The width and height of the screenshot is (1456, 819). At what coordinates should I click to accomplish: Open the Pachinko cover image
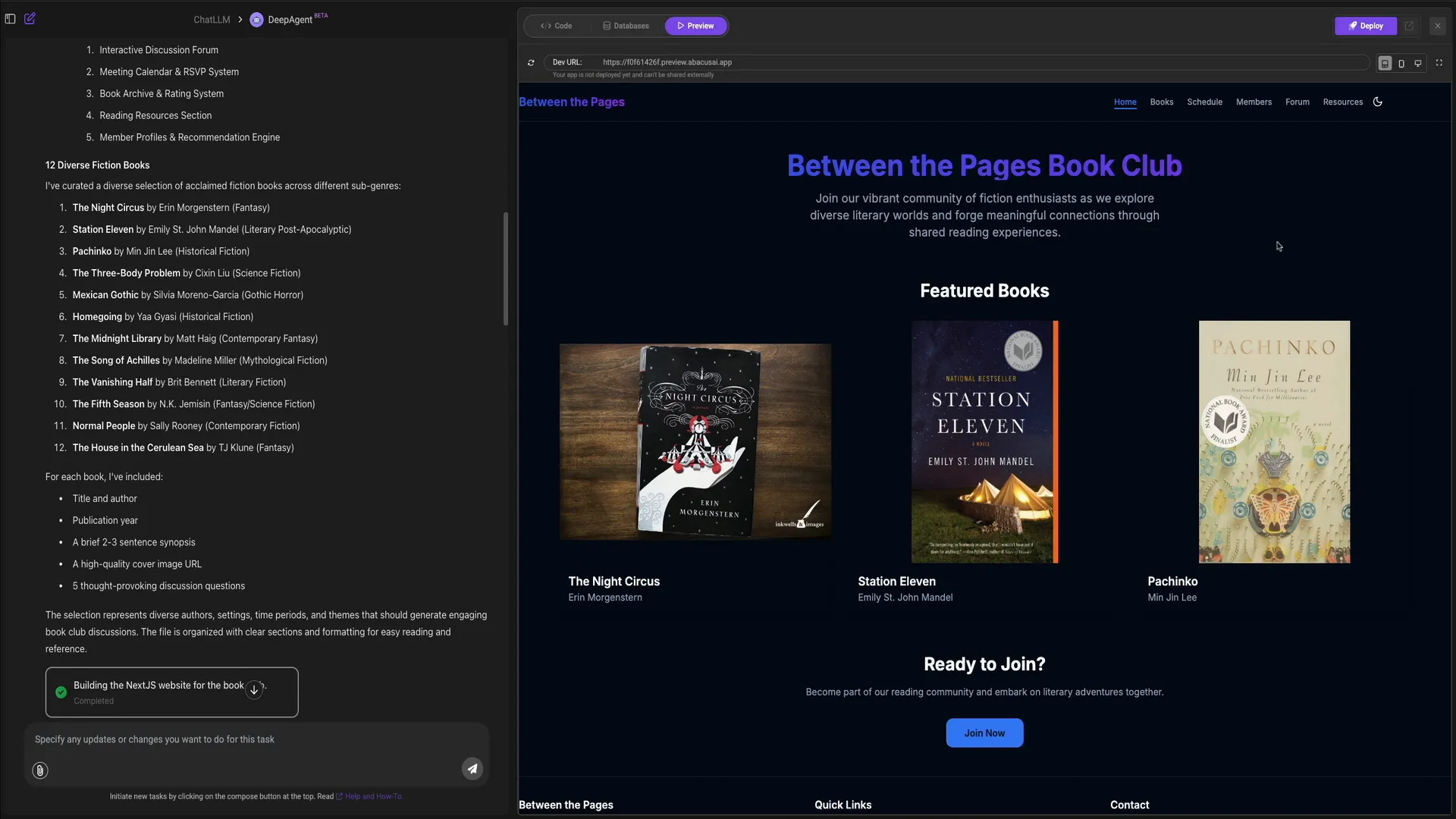tap(1274, 442)
